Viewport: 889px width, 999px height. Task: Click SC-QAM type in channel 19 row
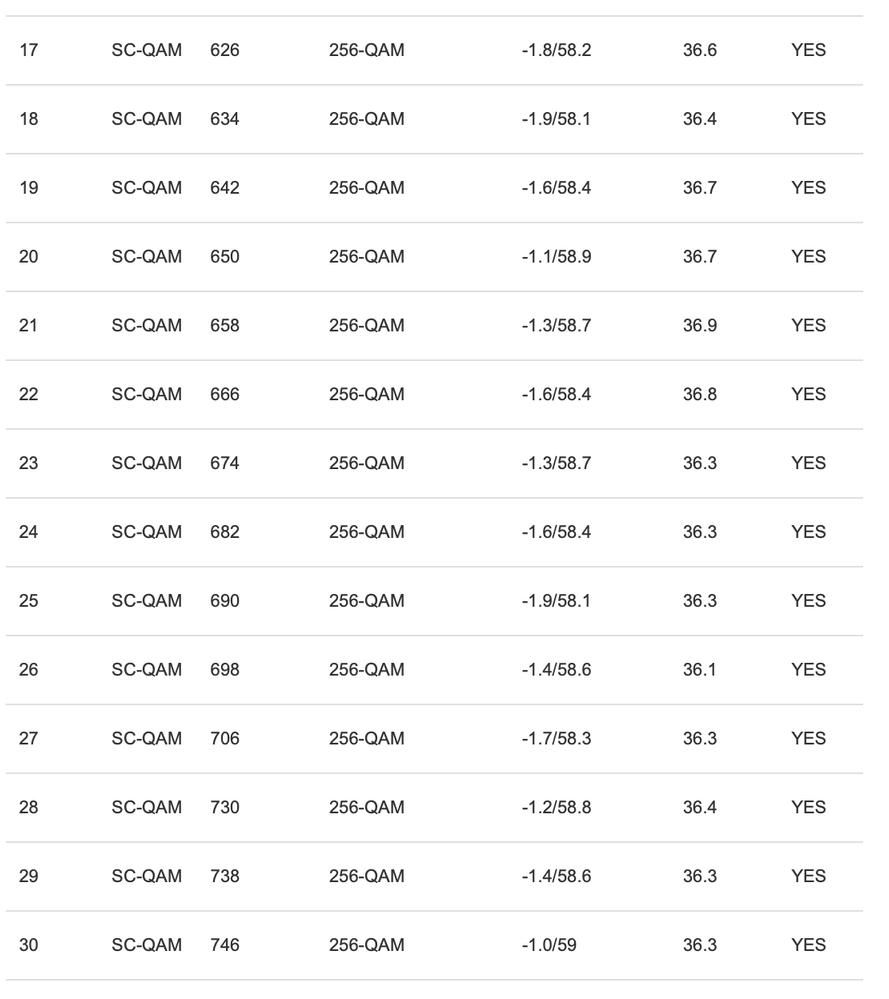pyautogui.click(x=147, y=188)
